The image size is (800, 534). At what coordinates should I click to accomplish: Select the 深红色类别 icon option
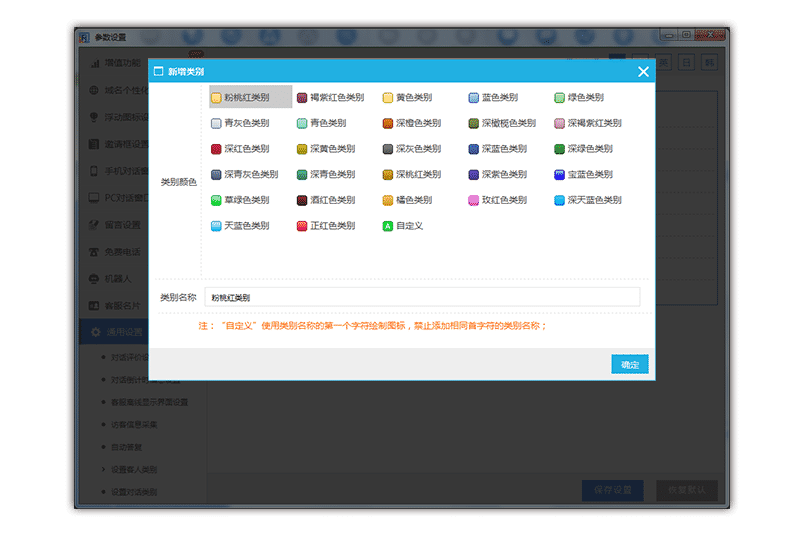point(240,148)
